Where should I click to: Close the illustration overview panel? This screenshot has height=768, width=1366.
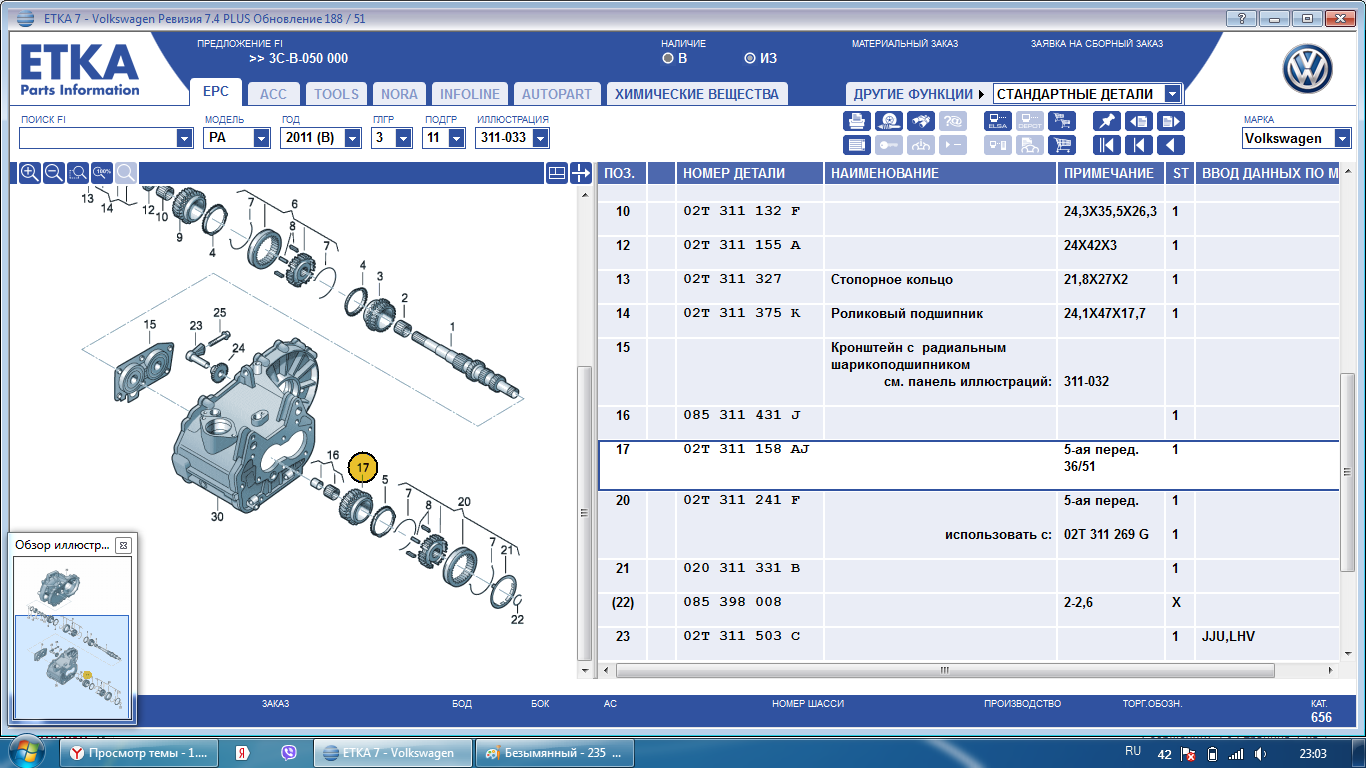(123, 545)
